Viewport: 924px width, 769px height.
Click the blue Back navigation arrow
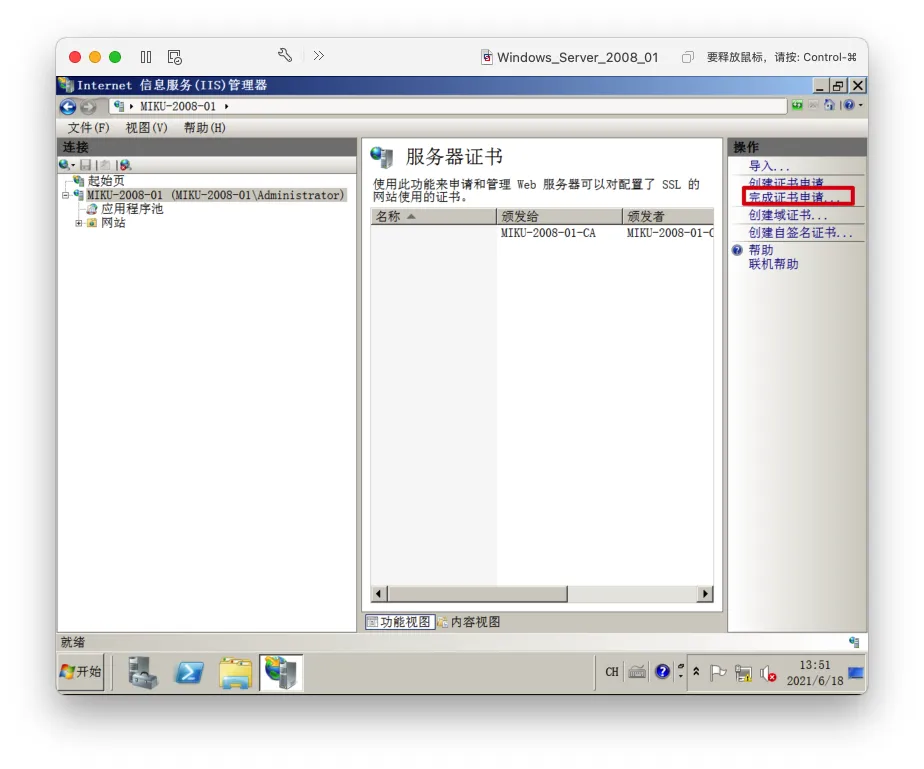(x=68, y=107)
